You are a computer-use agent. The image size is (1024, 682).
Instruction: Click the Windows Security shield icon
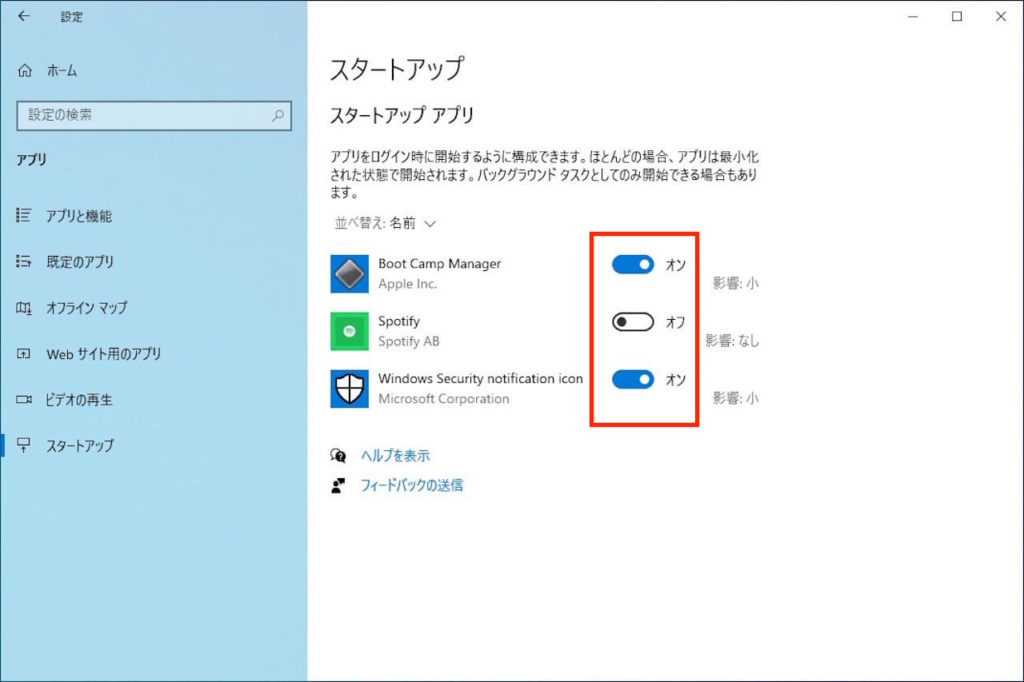(x=349, y=389)
